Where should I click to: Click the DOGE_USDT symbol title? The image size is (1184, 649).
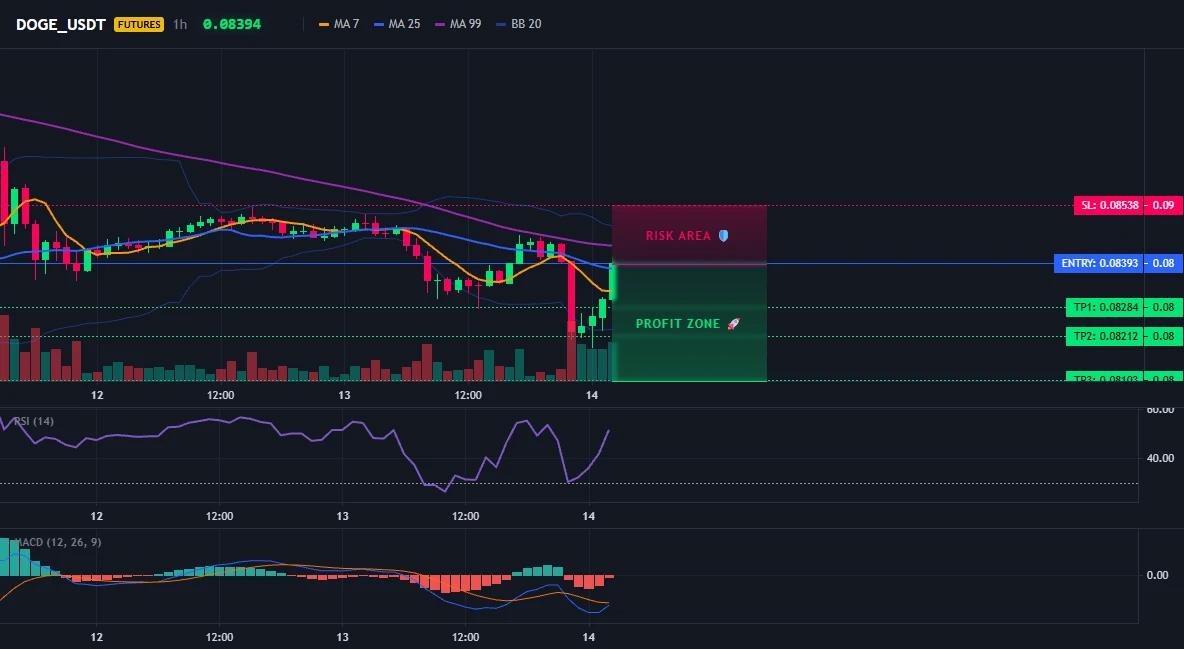point(60,24)
